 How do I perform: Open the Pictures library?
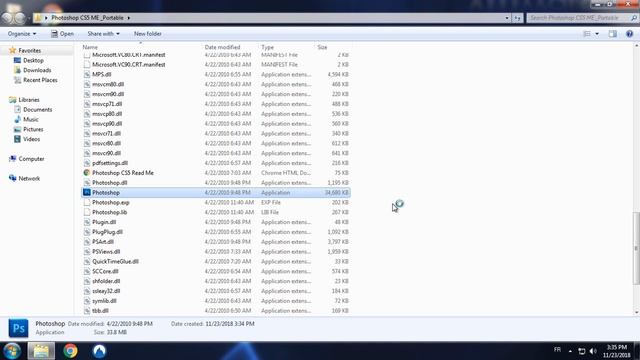point(33,129)
